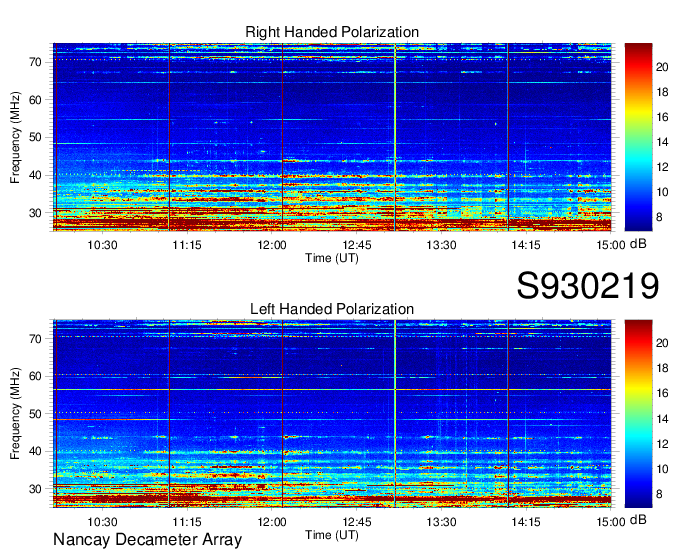Click the 14:15 time tick of Left Handed plot
680x552 pixels.
click(526, 522)
